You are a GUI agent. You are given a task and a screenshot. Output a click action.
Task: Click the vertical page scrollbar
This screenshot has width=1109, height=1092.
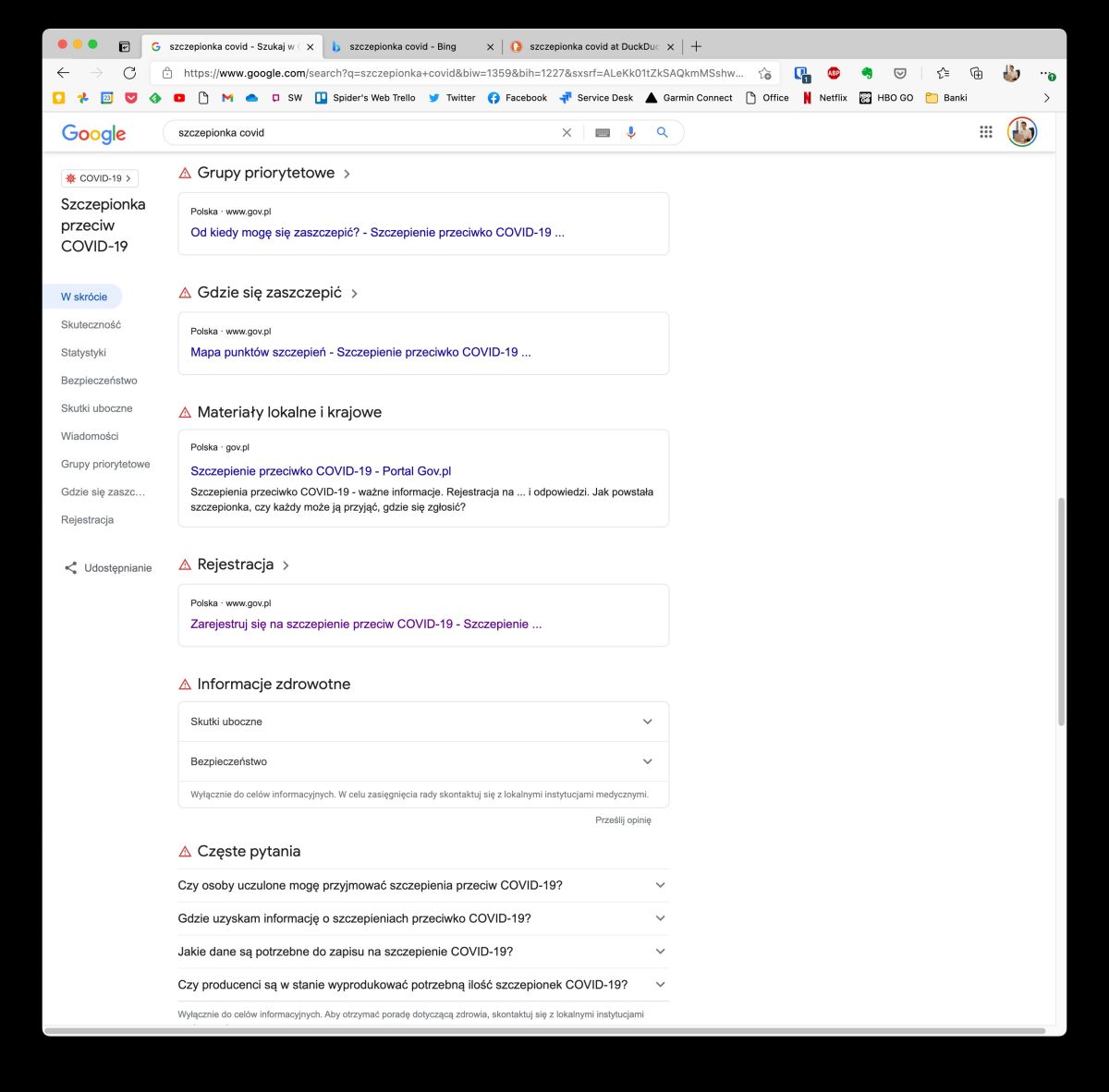point(1061,612)
